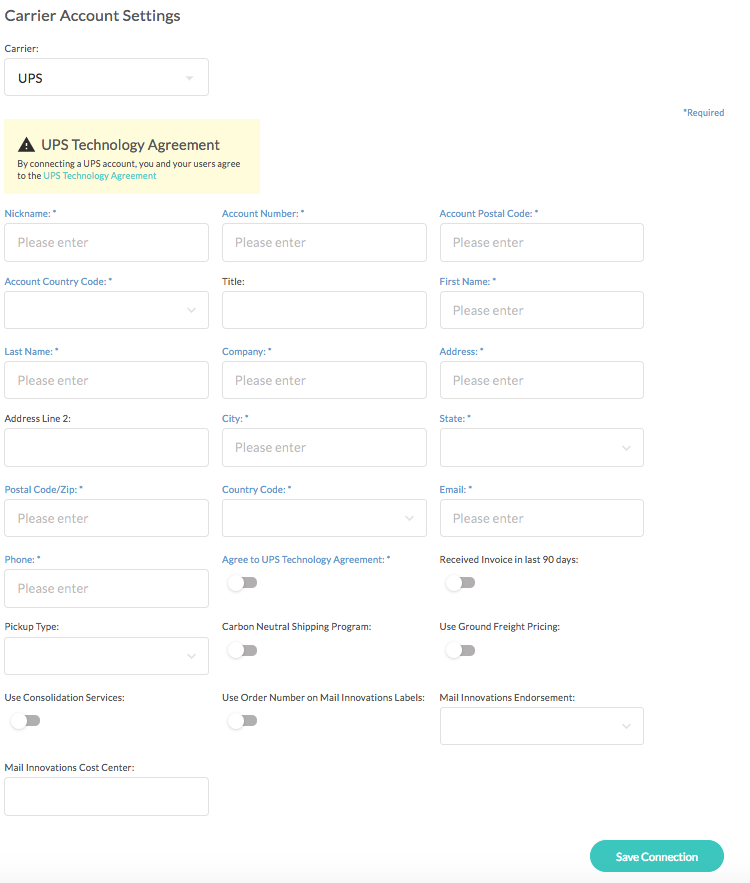The width and height of the screenshot is (750, 883).
Task: Click the Save Connection button
Action: [657, 856]
